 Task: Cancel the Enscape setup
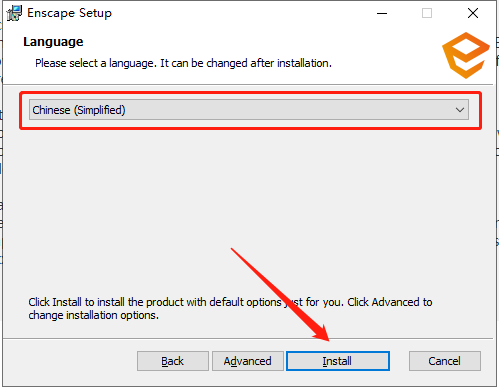pos(445,361)
